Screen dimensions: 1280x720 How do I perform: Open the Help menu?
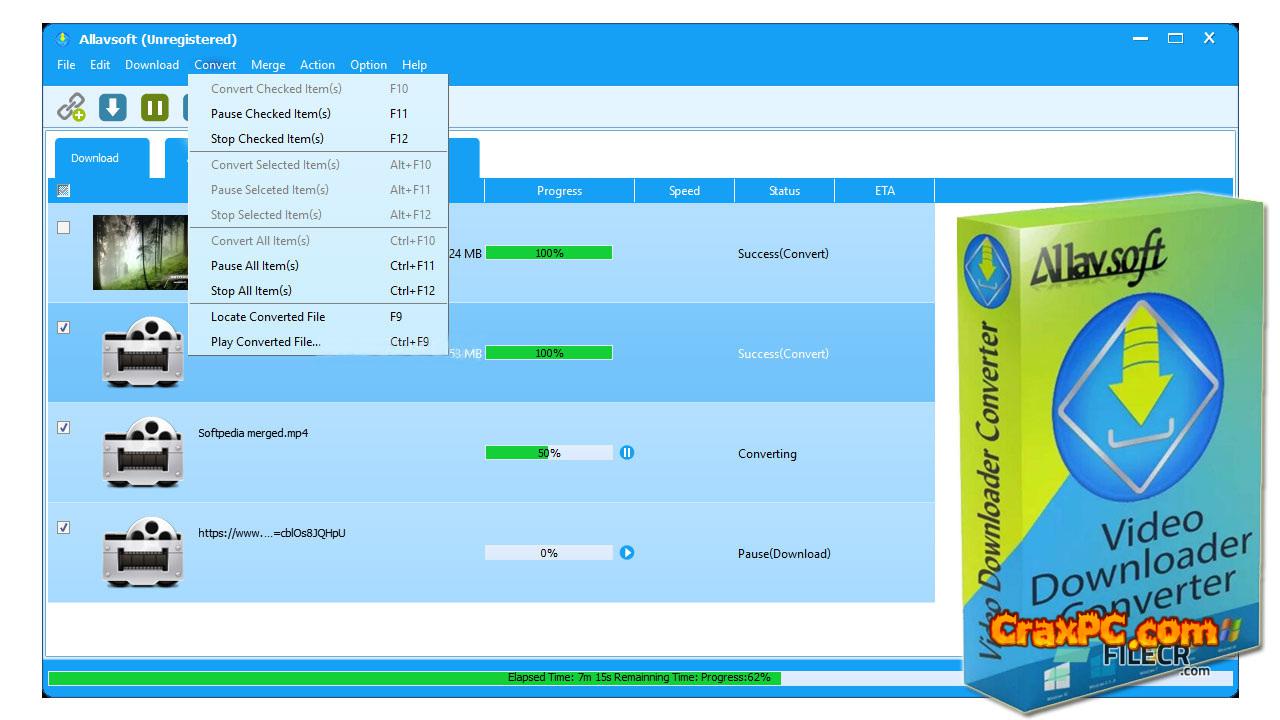coord(414,65)
